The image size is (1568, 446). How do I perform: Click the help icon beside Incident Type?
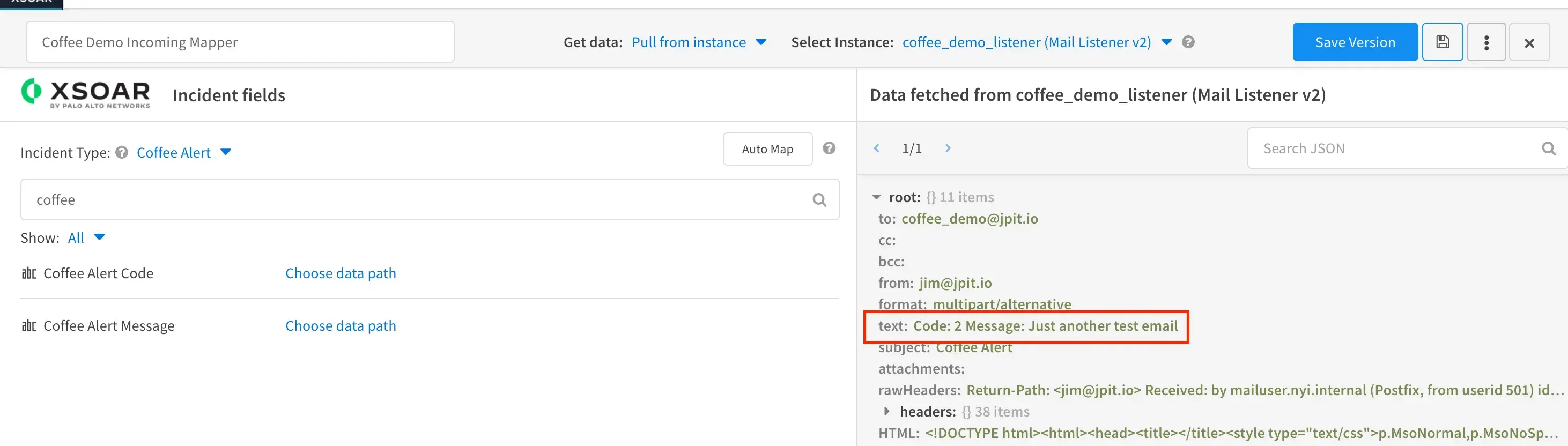(x=122, y=152)
